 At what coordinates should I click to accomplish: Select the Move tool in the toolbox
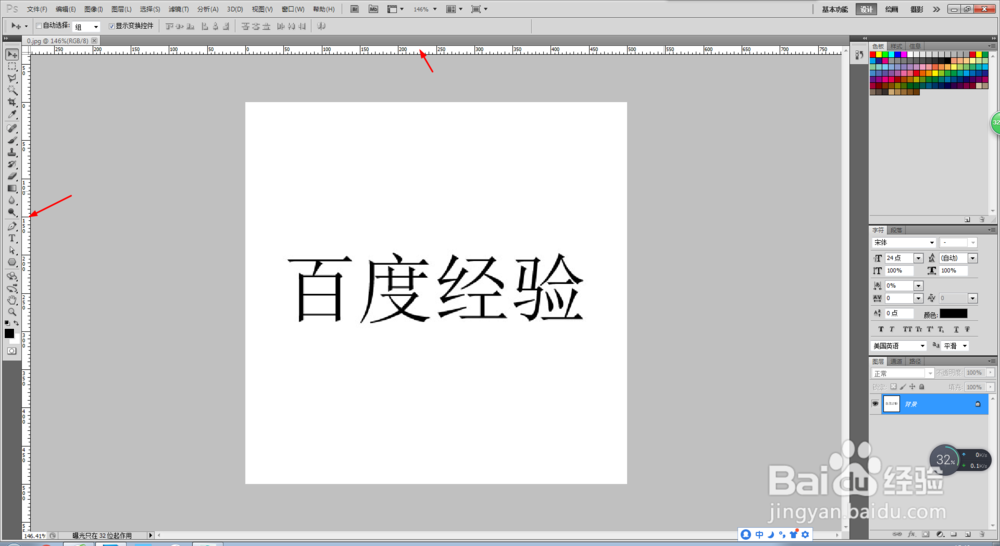click(12, 55)
